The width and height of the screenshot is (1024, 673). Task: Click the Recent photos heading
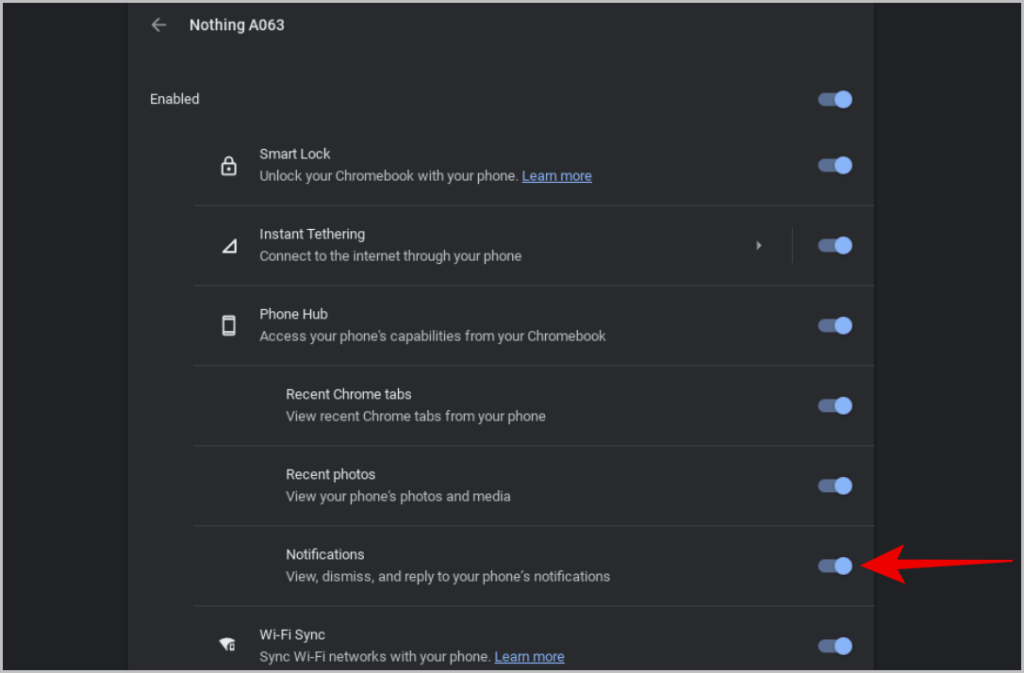tap(330, 475)
